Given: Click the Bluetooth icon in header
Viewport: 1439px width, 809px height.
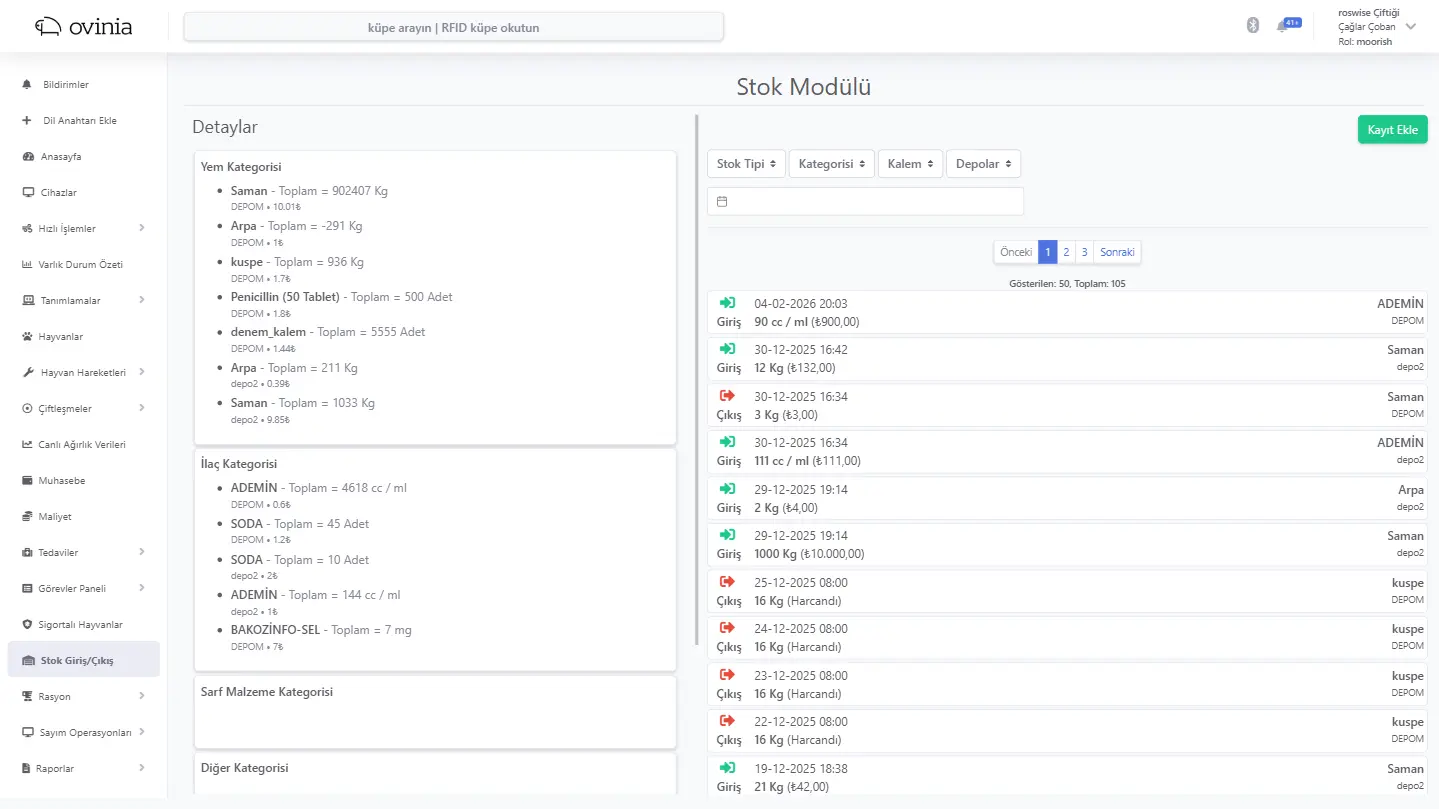Looking at the screenshot, I should (x=1252, y=26).
